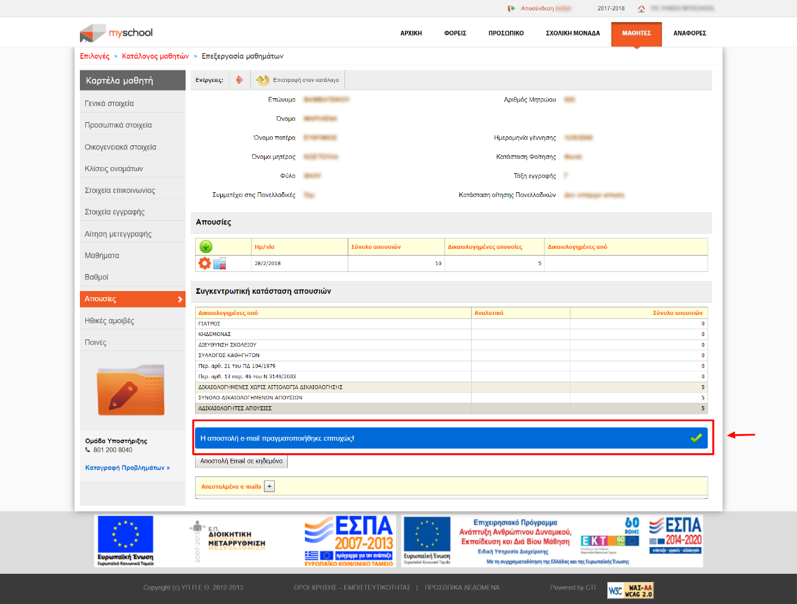Screen dimensions: 797x604
Task: Click the green checkmark in success message
Action: click(x=696, y=438)
